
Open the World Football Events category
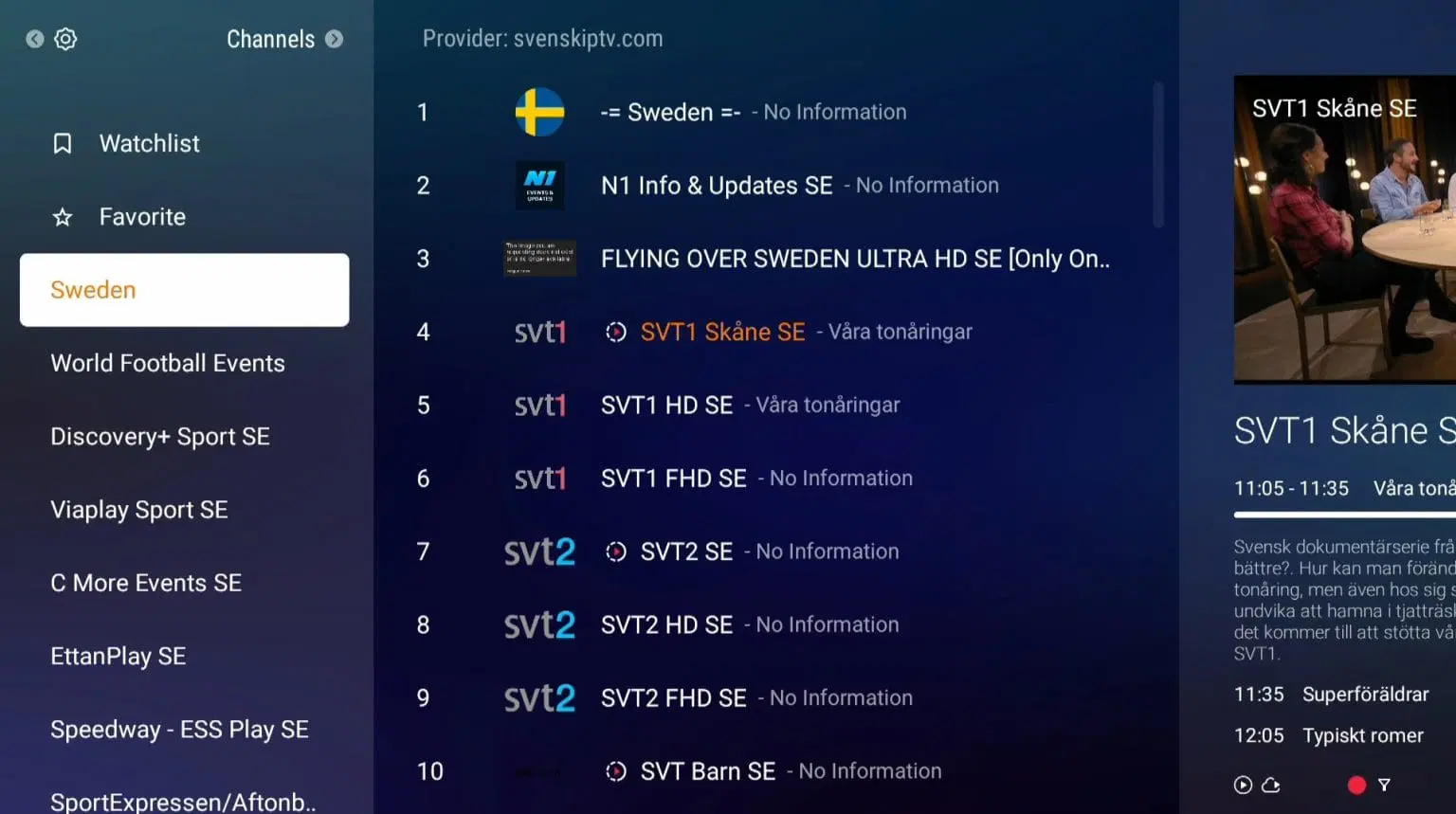(168, 363)
